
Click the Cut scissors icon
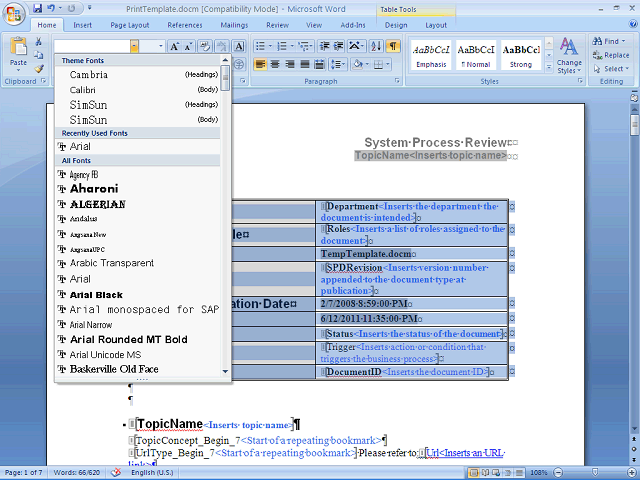[38, 42]
